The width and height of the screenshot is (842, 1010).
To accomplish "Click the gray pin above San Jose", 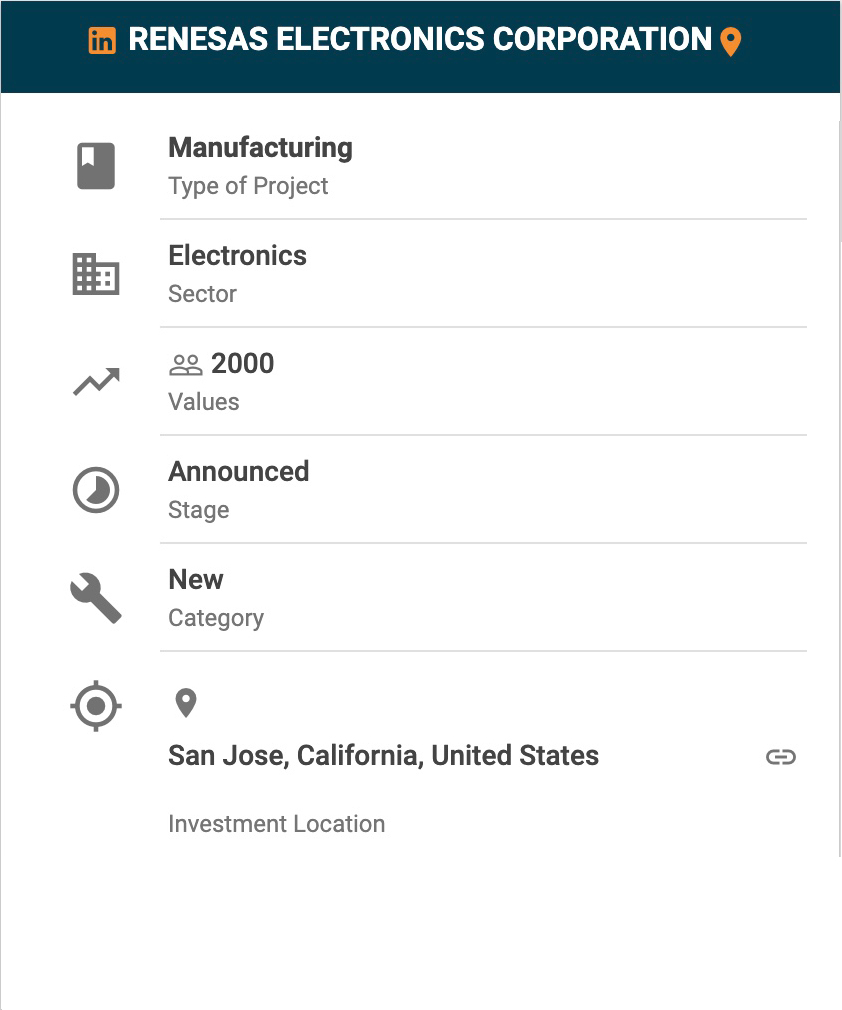I will point(186,703).
